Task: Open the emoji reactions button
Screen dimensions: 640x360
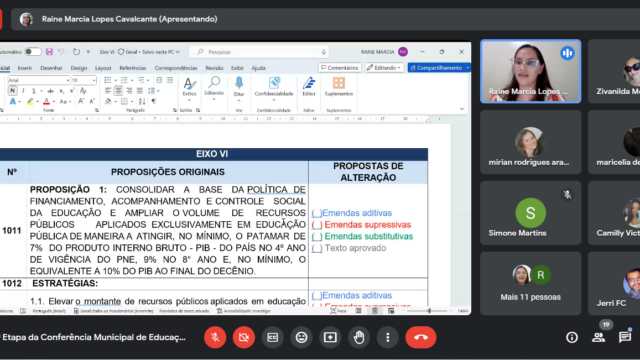Action: coord(301,337)
